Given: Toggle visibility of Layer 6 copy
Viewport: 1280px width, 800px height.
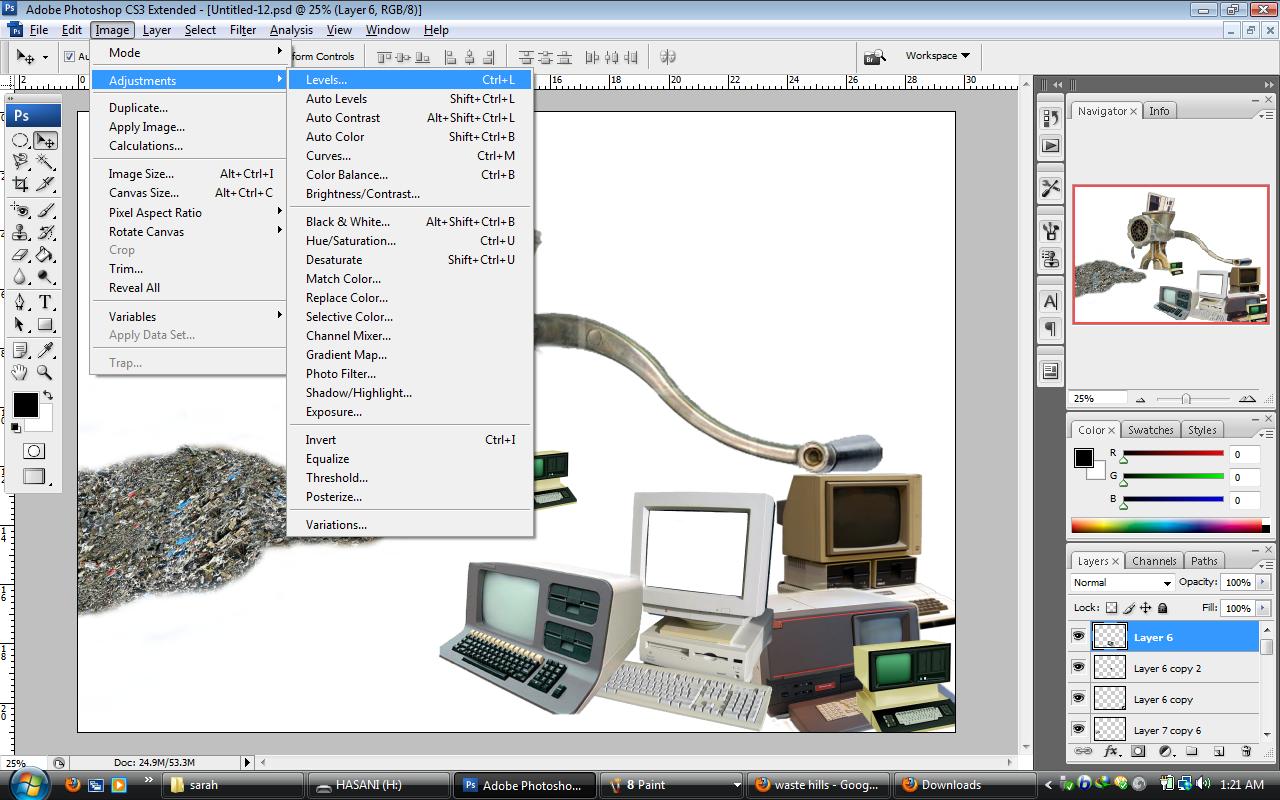Looking at the screenshot, I should point(1079,698).
